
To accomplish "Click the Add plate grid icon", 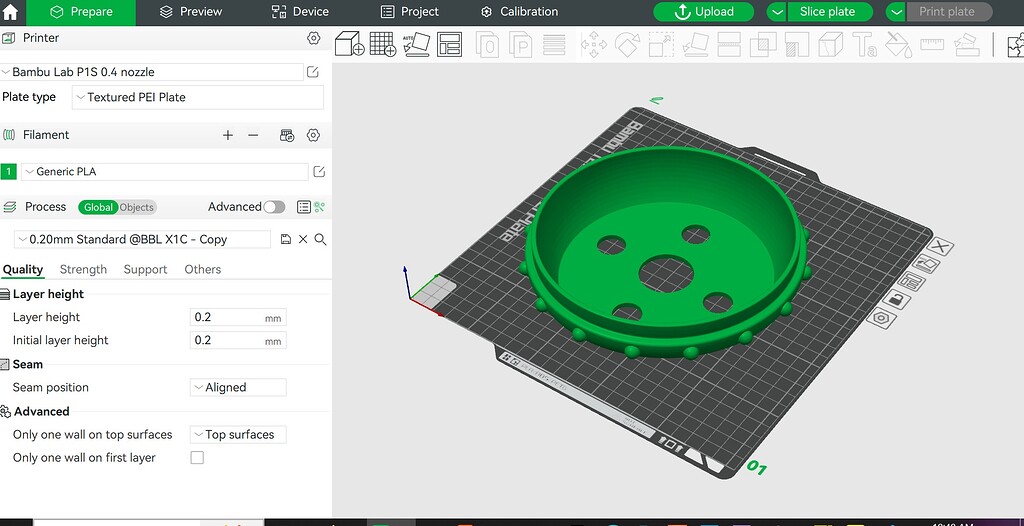I will tap(383, 44).
